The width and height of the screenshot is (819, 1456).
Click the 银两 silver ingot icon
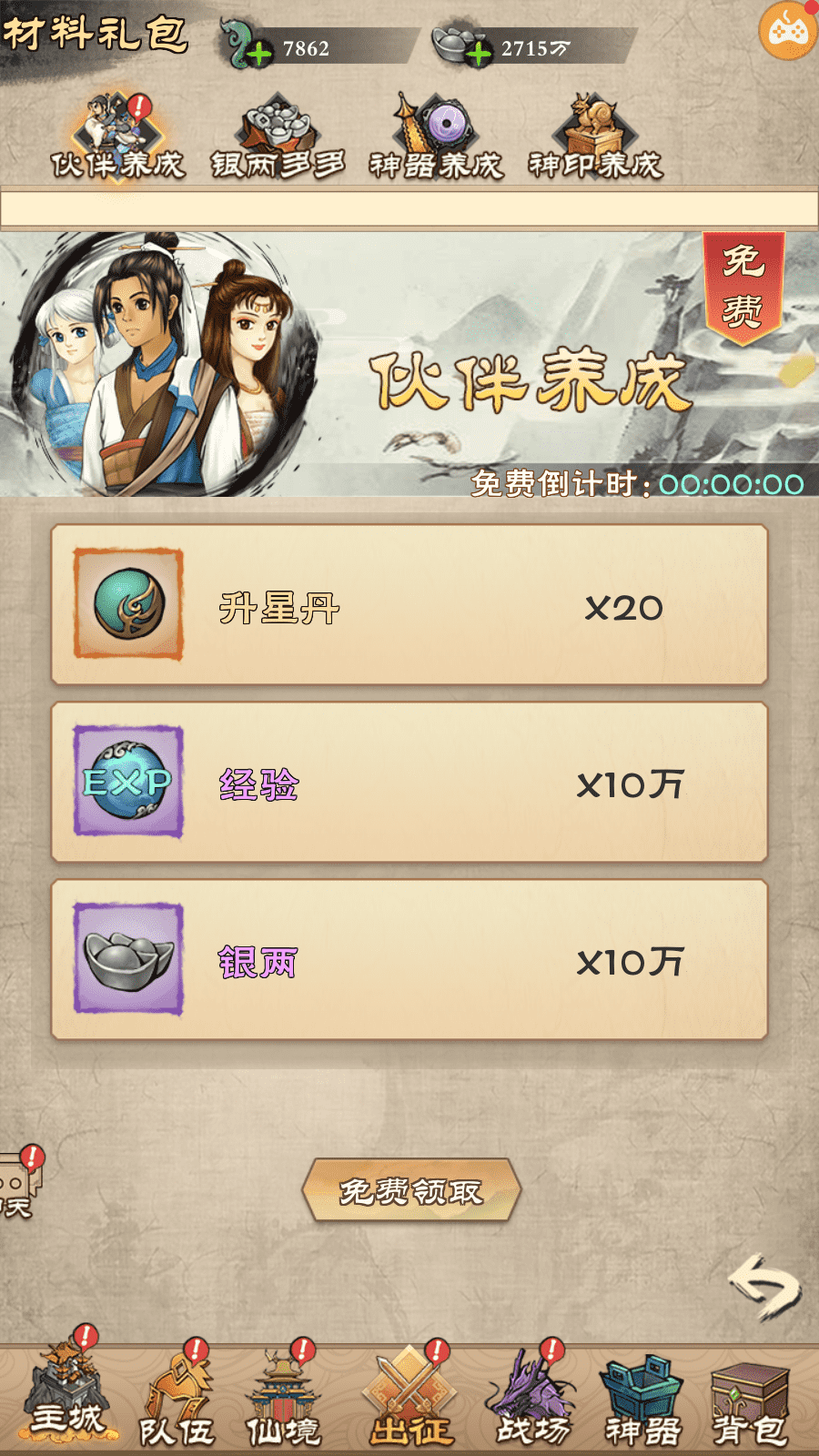coord(128,959)
